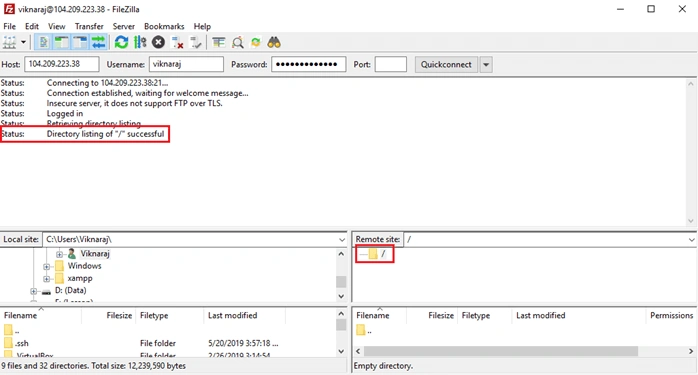Click the Remote site path field
The width and height of the screenshot is (698, 375).
(546, 240)
